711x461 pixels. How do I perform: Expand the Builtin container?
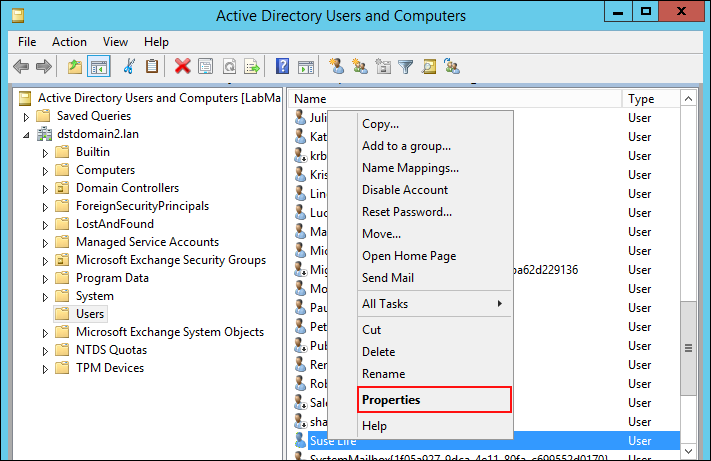(x=45, y=153)
